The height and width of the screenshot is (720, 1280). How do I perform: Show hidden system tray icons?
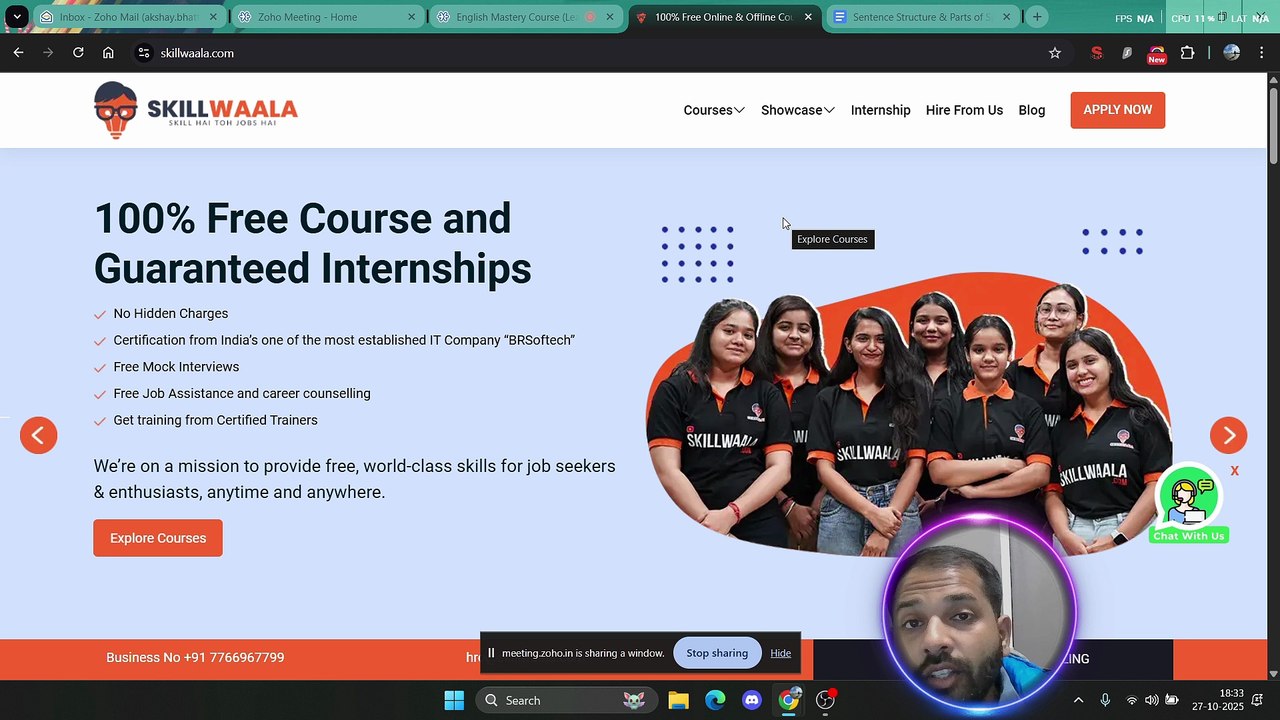click(1078, 700)
